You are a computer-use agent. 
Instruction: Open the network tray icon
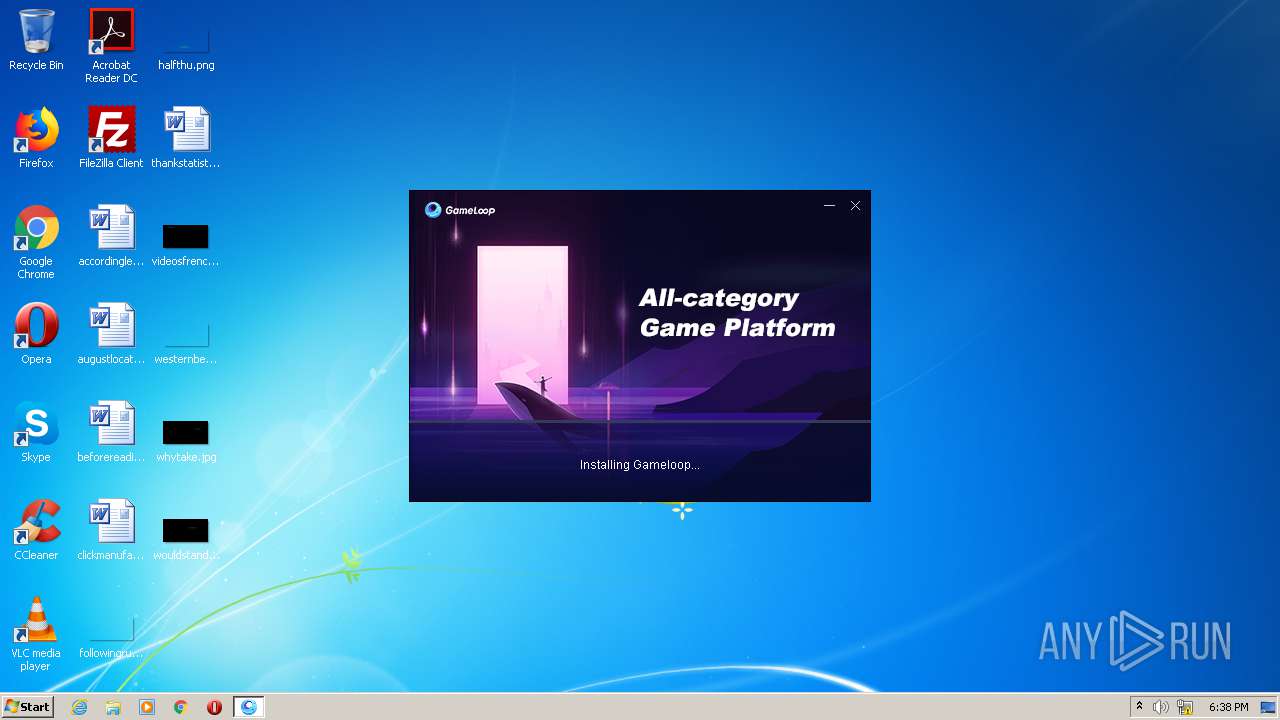pos(1185,707)
